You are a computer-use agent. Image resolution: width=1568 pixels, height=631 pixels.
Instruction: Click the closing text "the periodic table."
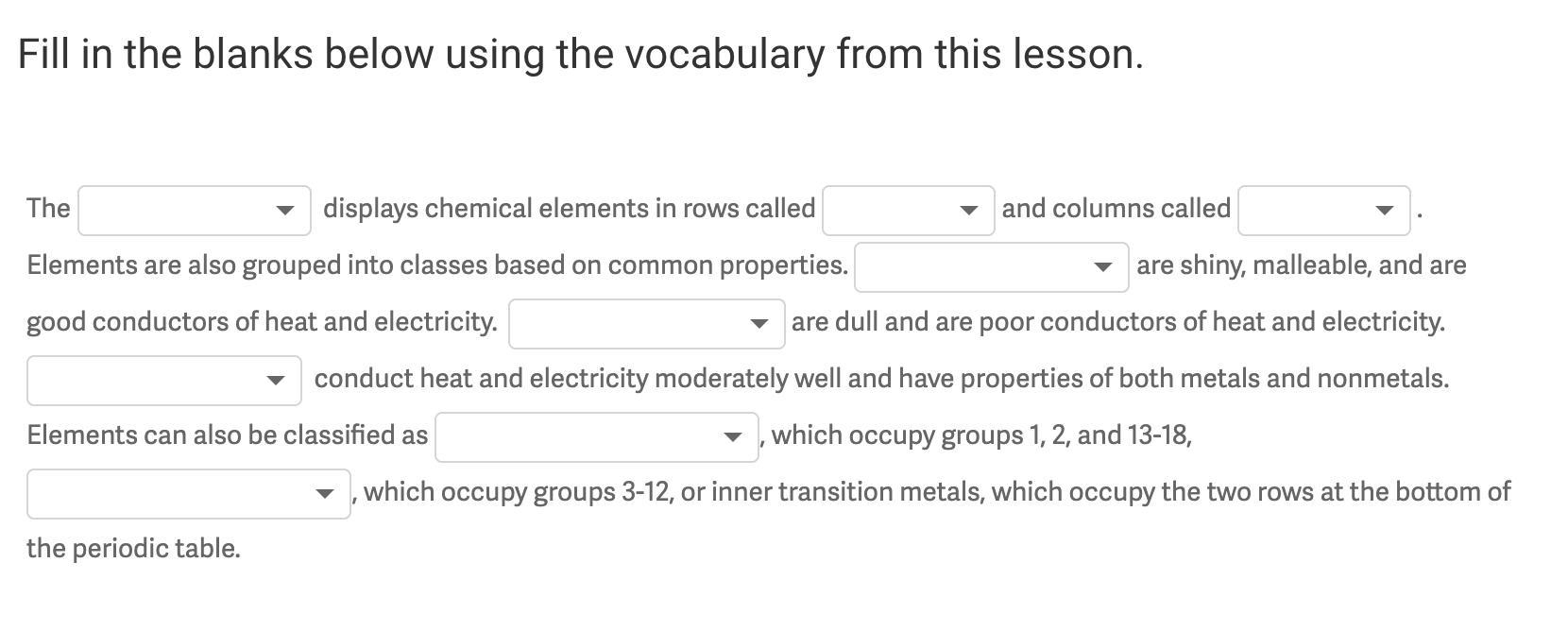[133, 549]
